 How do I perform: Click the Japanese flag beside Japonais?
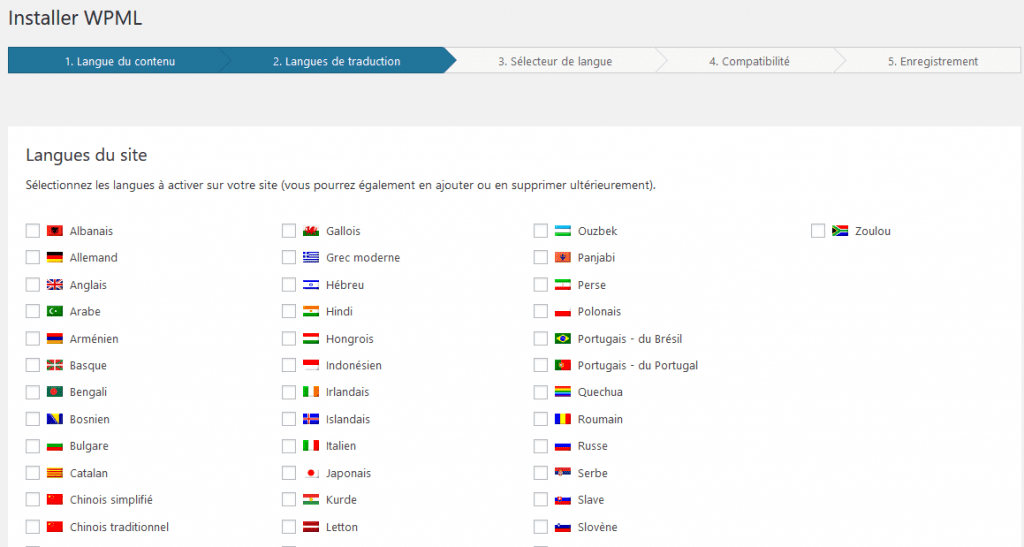[311, 473]
